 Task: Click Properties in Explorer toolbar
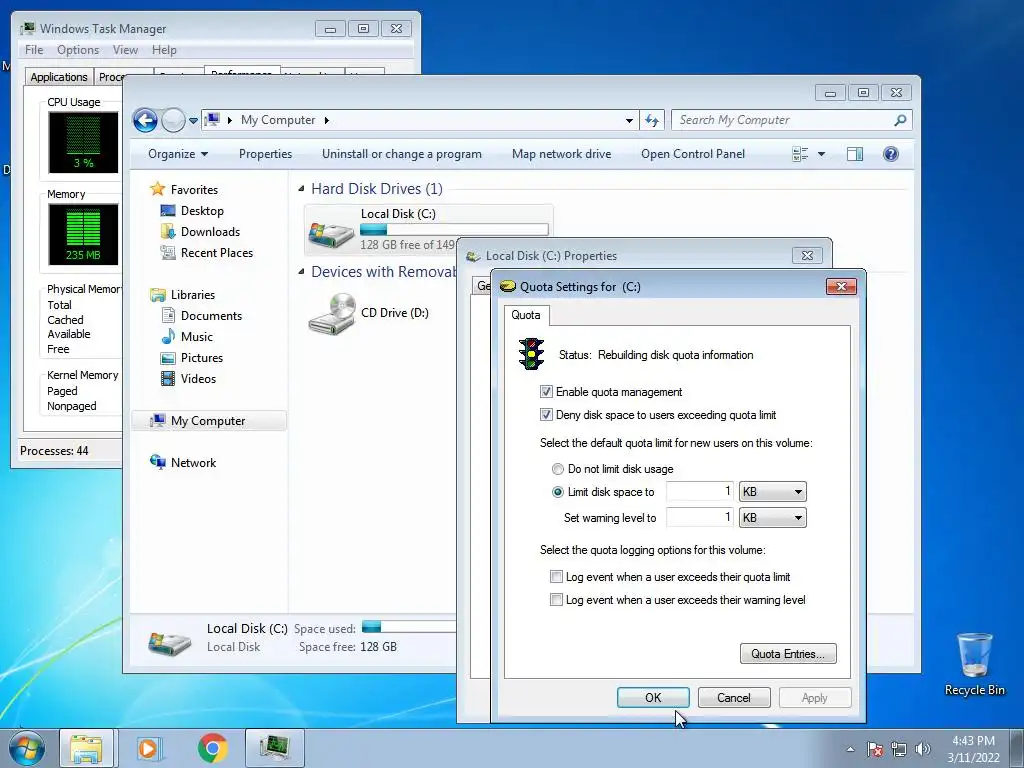click(265, 154)
